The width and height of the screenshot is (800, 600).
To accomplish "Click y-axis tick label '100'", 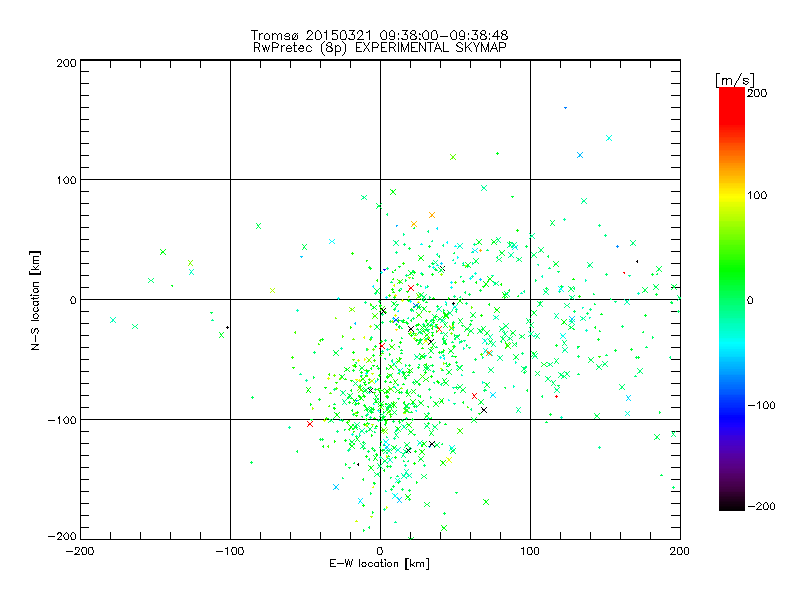I will pyautogui.click(x=66, y=180).
